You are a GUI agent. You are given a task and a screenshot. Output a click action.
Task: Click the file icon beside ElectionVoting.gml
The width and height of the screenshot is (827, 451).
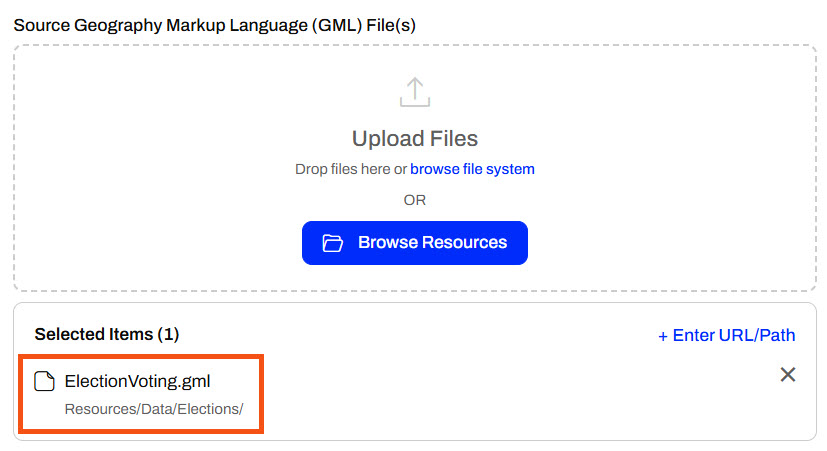pyautogui.click(x=44, y=381)
